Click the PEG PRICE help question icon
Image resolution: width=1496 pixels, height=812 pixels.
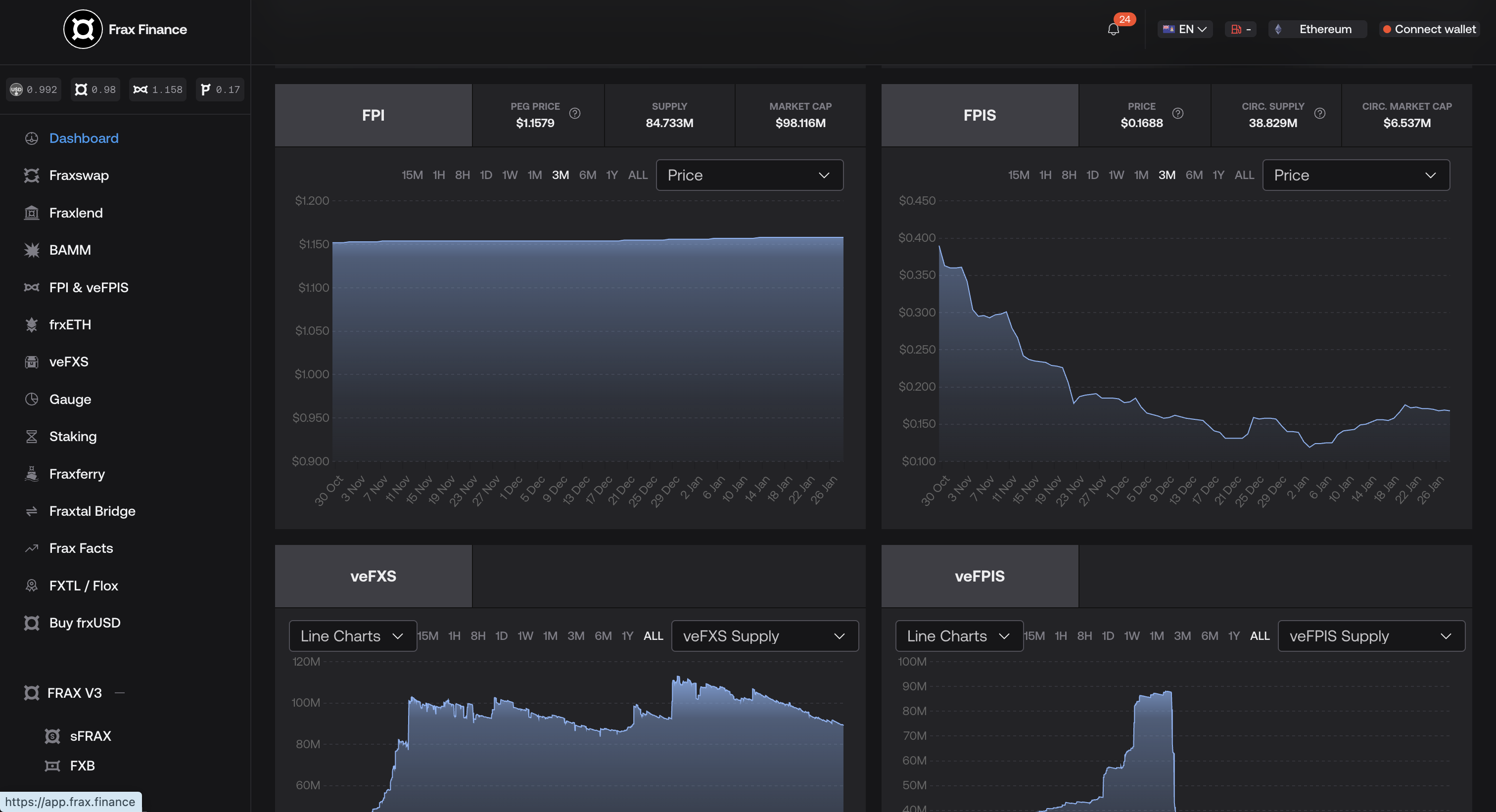[x=574, y=114]
